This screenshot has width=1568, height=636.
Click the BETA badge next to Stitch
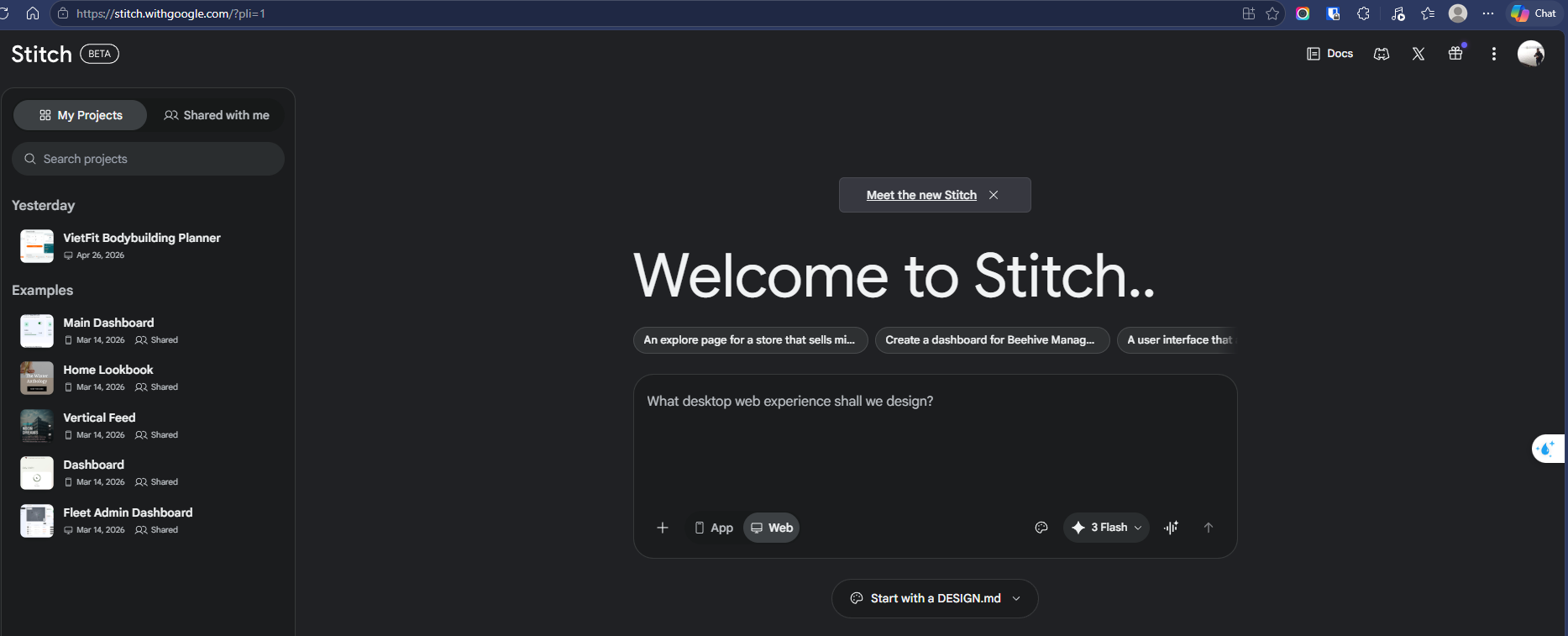pyautogui.click(x=99, y=54)
